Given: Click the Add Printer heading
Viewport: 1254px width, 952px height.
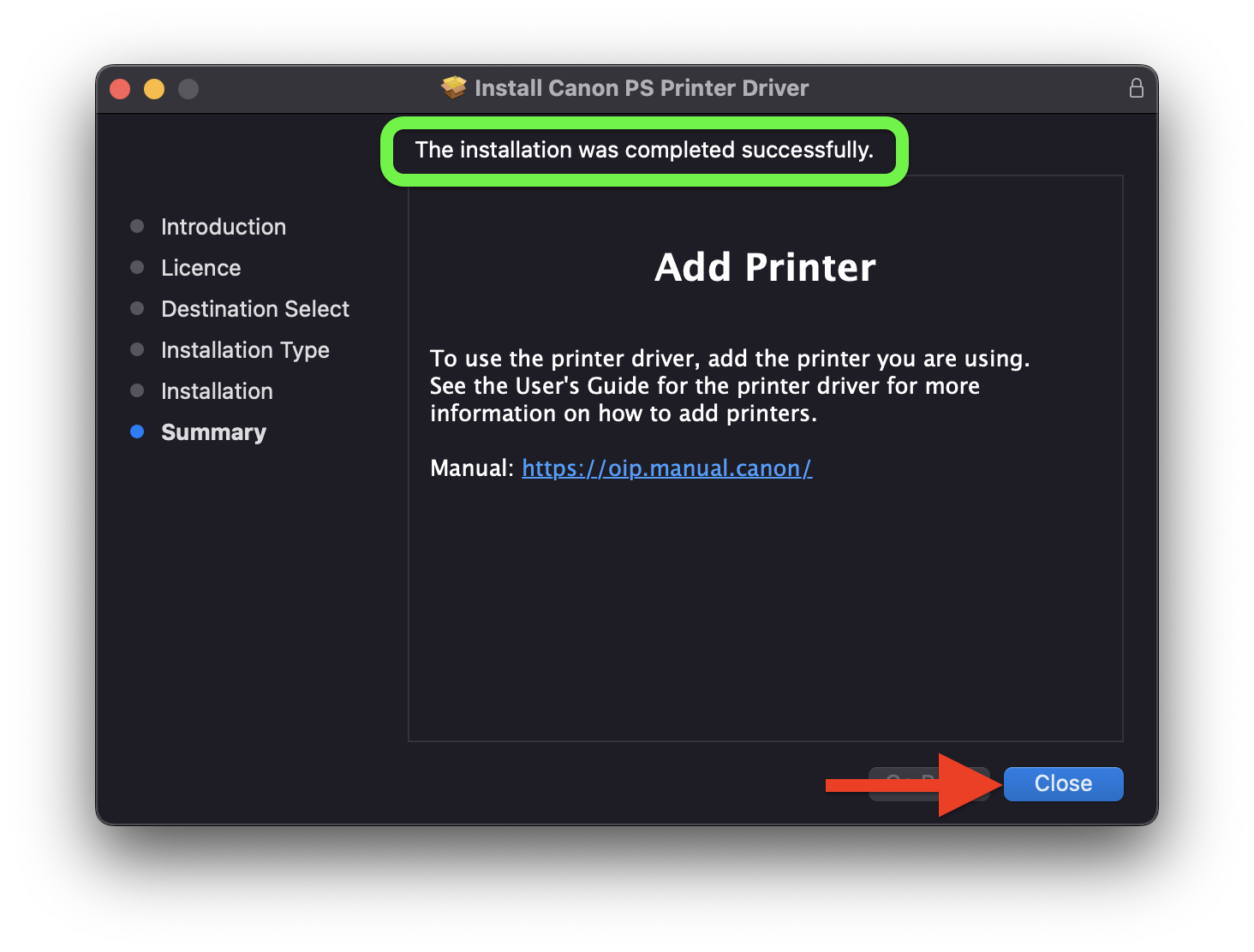Looking at the screenshot, I should 765,267.
